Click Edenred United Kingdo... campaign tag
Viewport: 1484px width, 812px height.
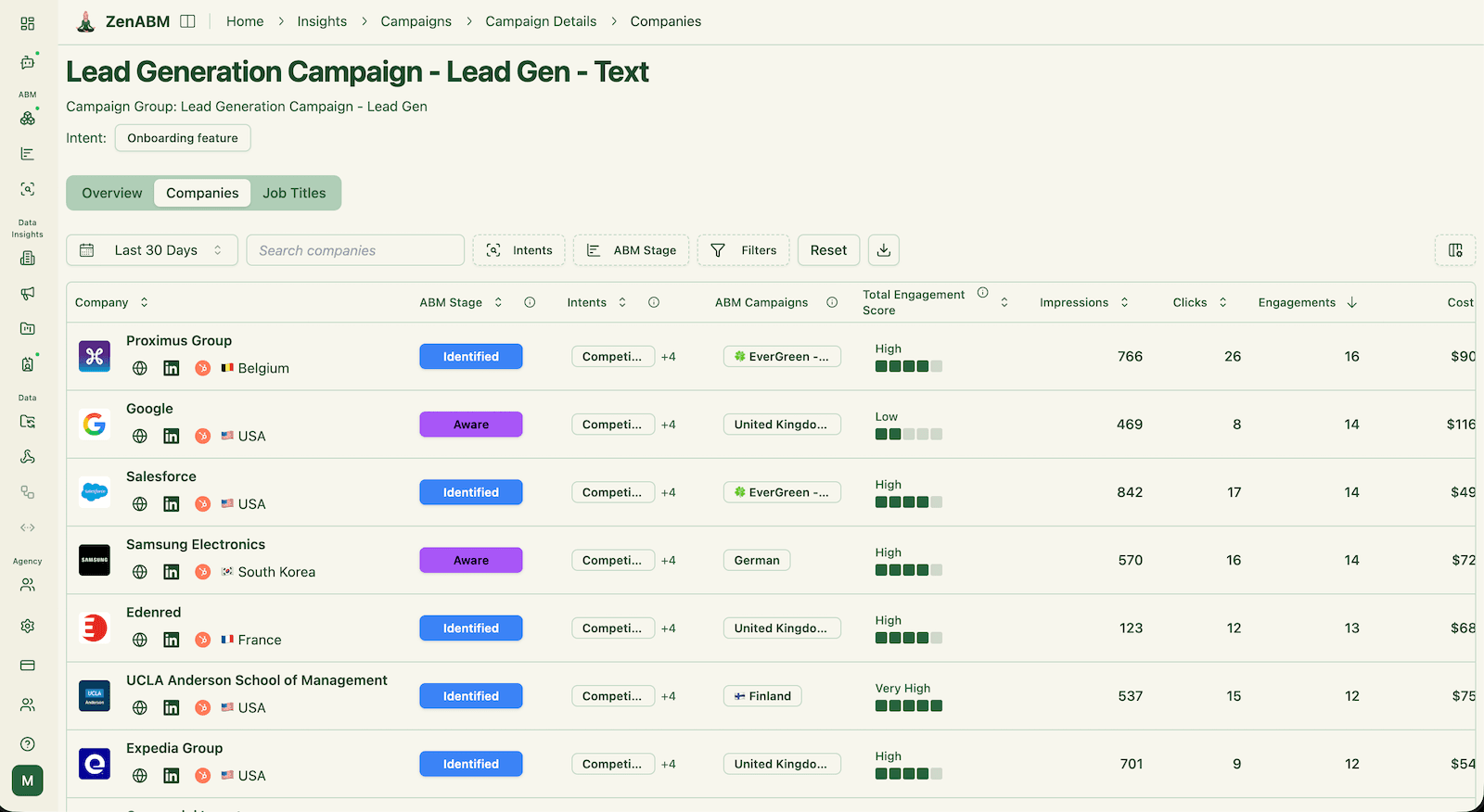[x=782, y=628]
